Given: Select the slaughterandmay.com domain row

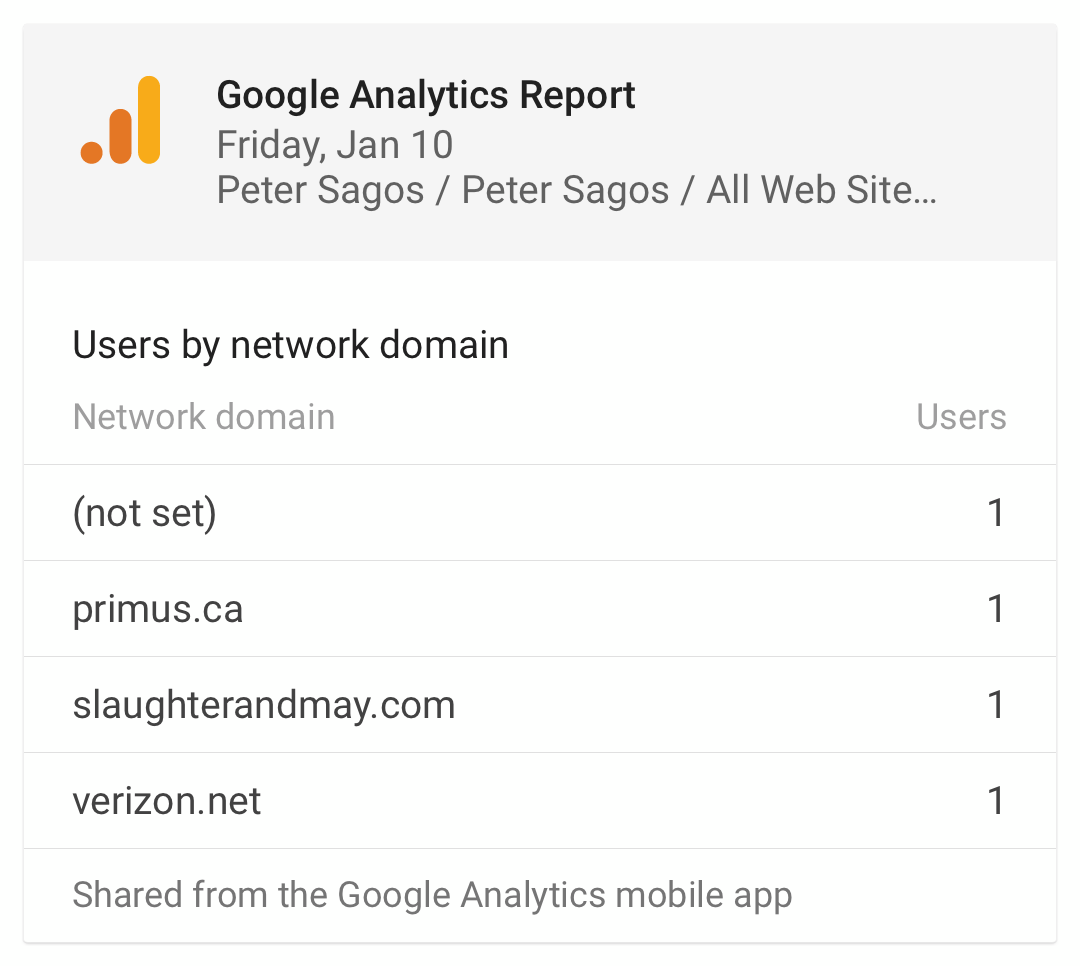Looking at the screenshot, I should [540, 704].
